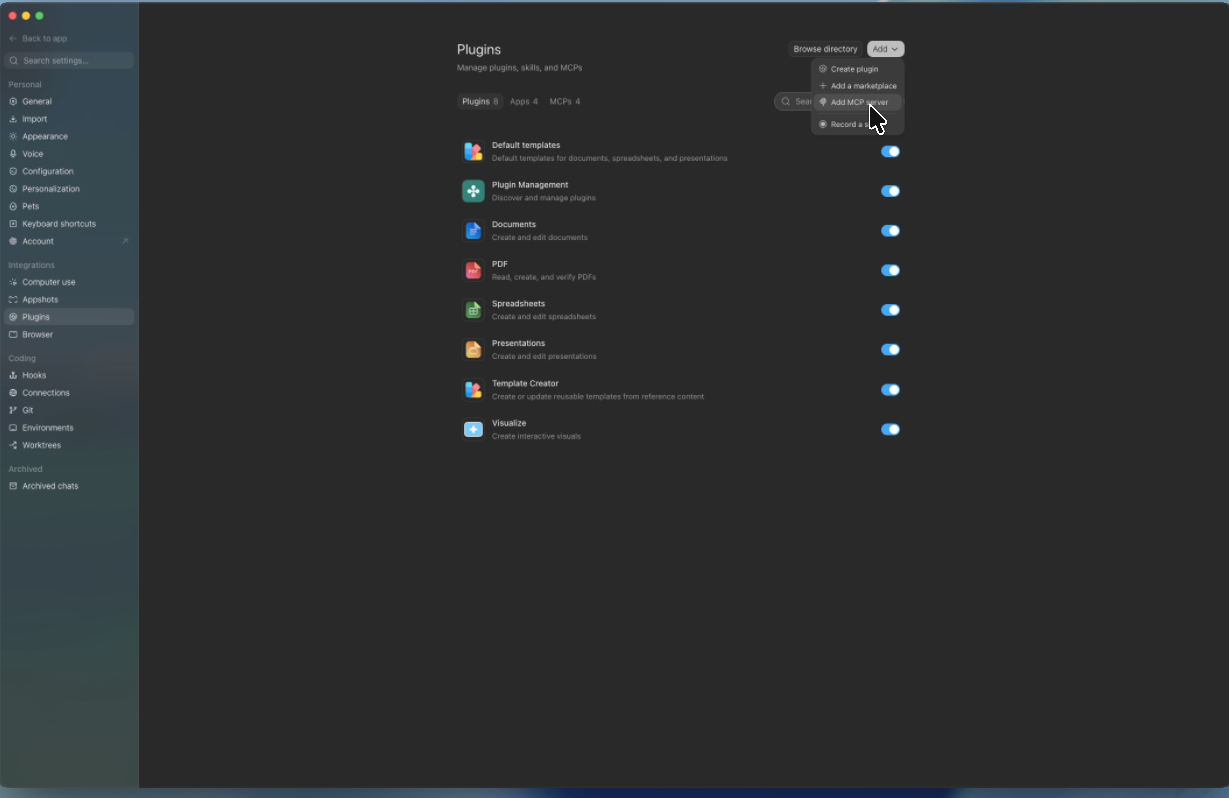Viewport: 1229px width, 798px height.
Task: Click the 'Create interactive visuals' description
Action: click(536, 436)
